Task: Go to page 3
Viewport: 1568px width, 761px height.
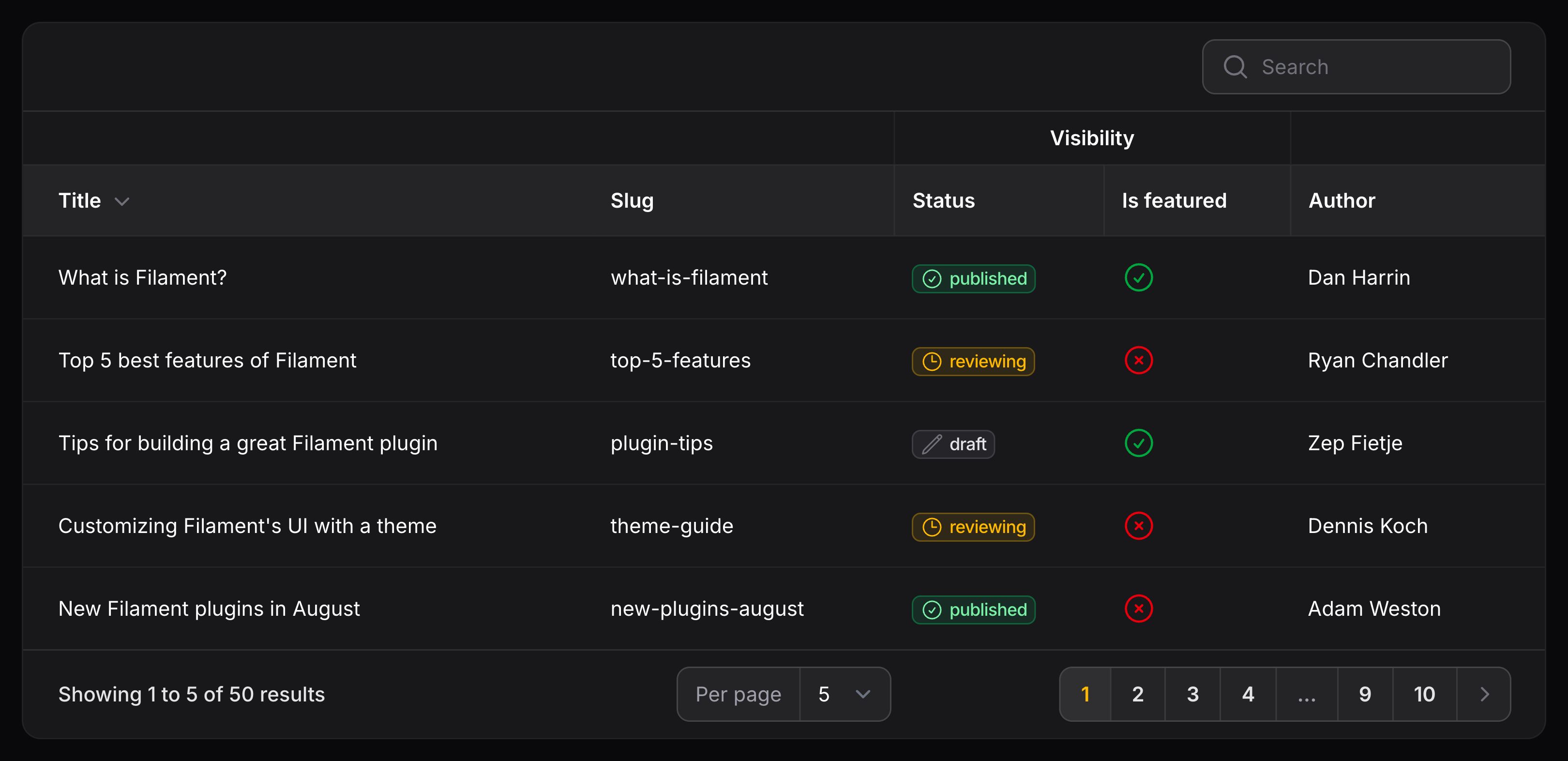Action: point(1192,695)
